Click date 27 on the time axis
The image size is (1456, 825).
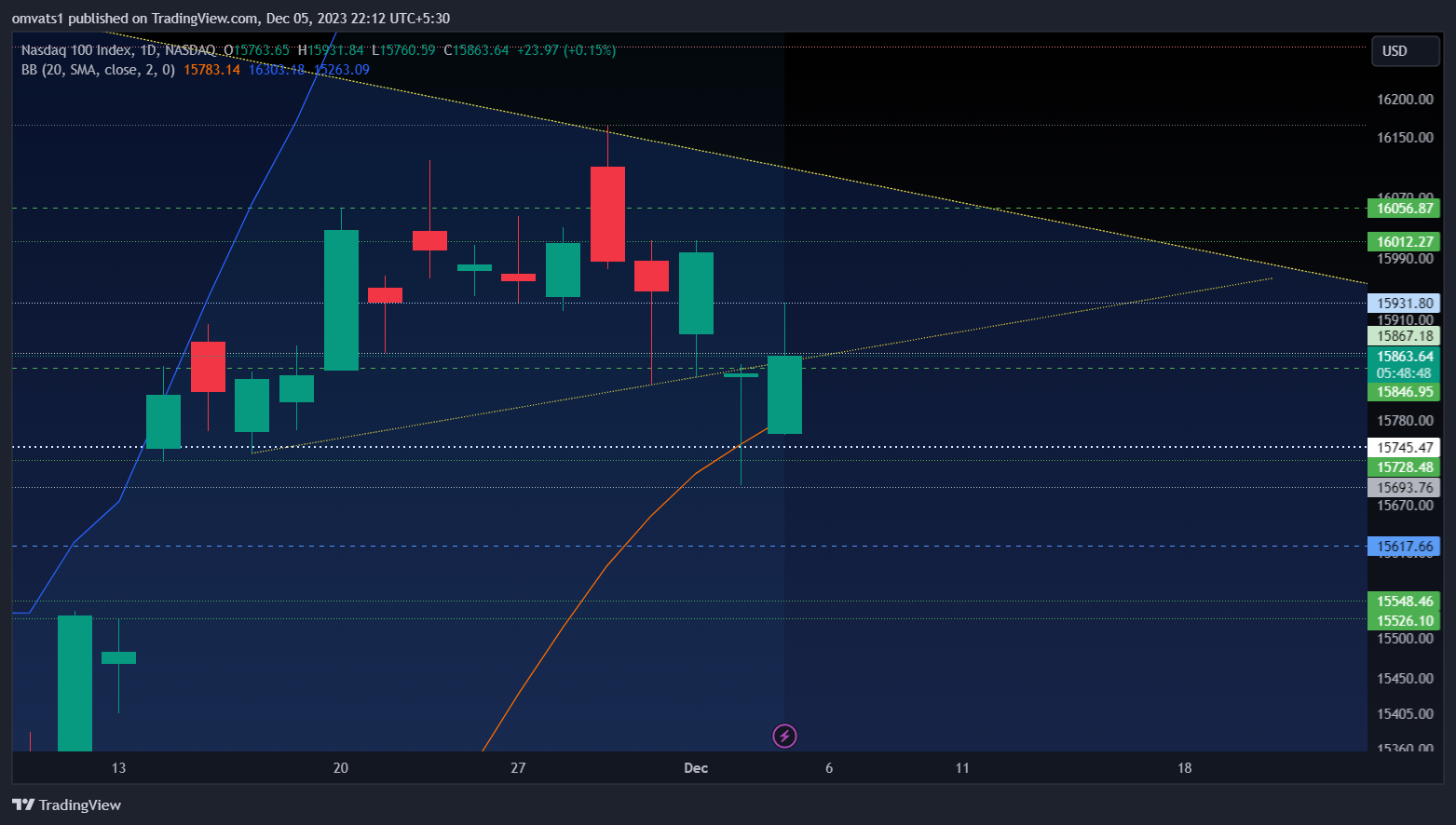[518, 768]
